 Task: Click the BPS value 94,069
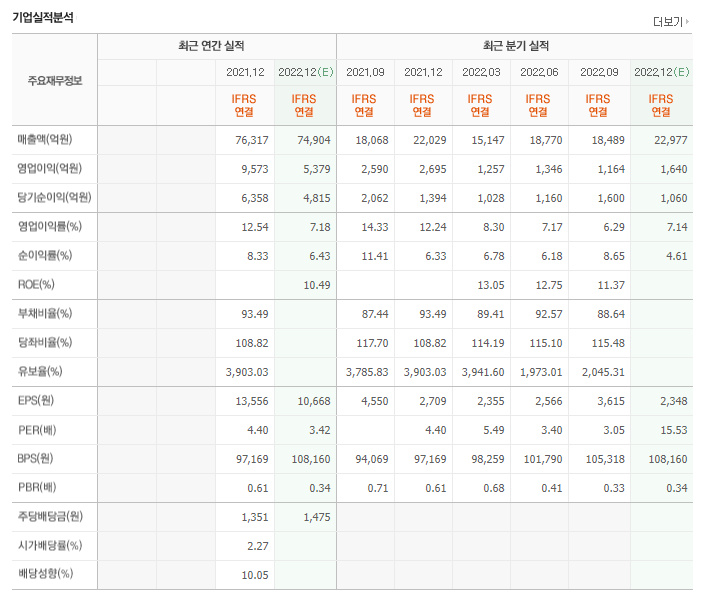point(372,459)
